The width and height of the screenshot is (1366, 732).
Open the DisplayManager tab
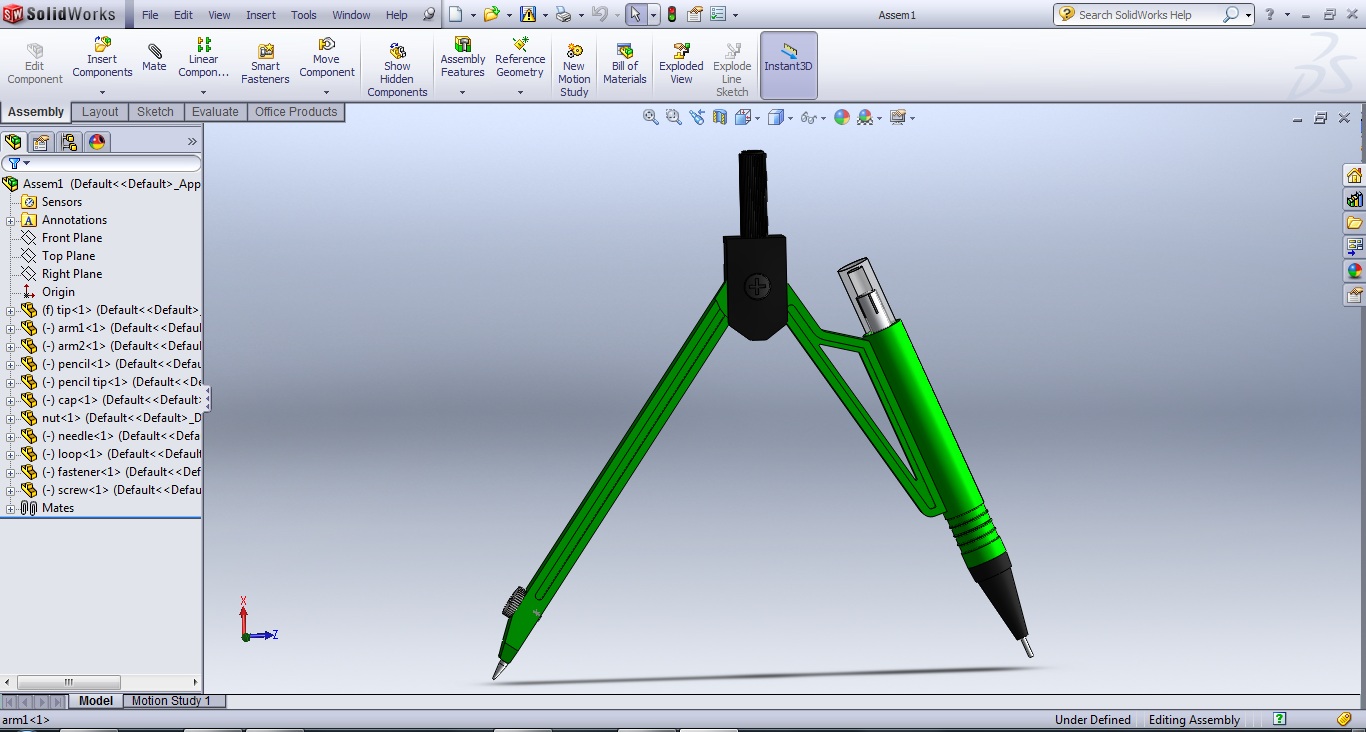tap(97, 141)
